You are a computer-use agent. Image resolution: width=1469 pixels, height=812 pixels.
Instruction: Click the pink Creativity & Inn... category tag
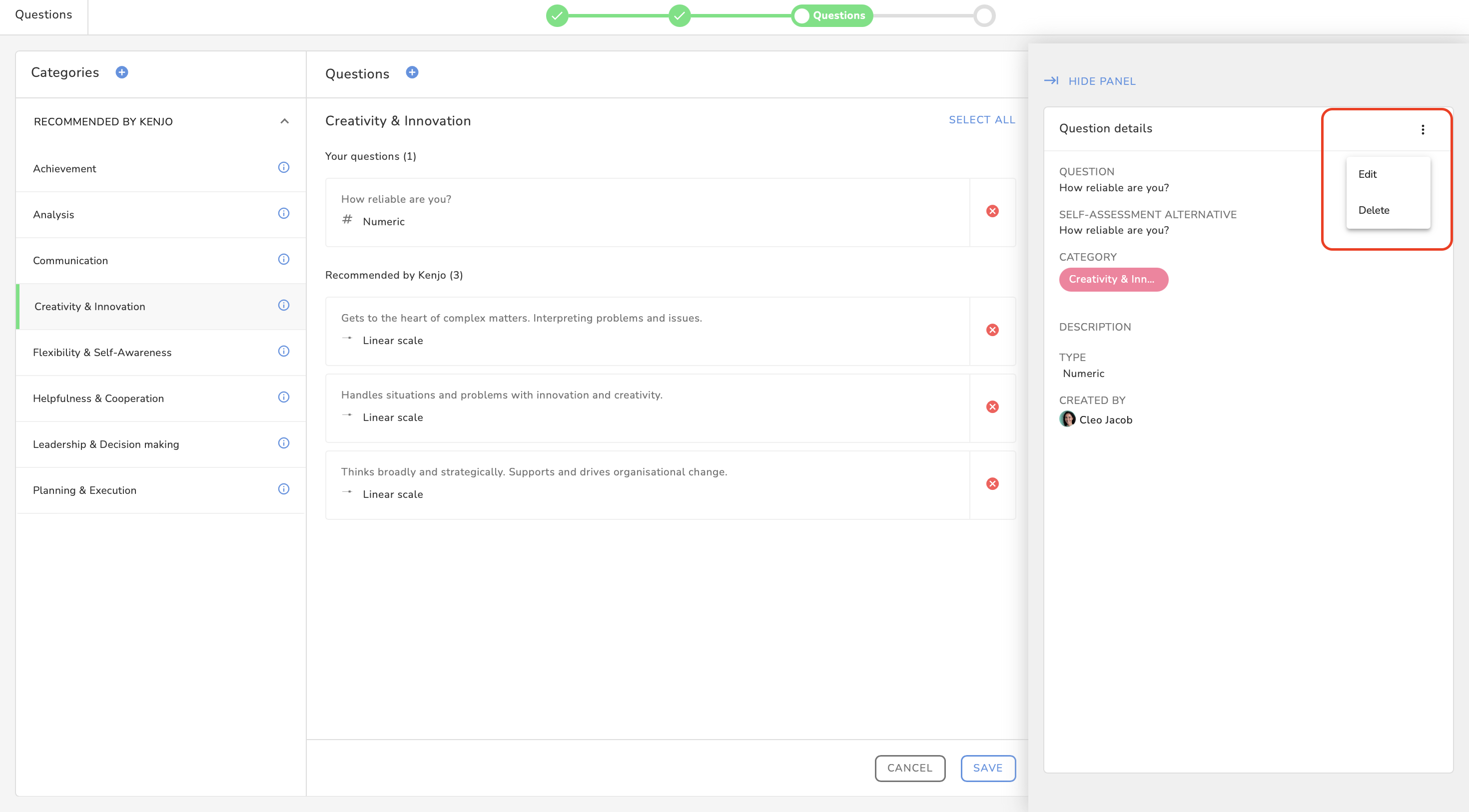1113,279
